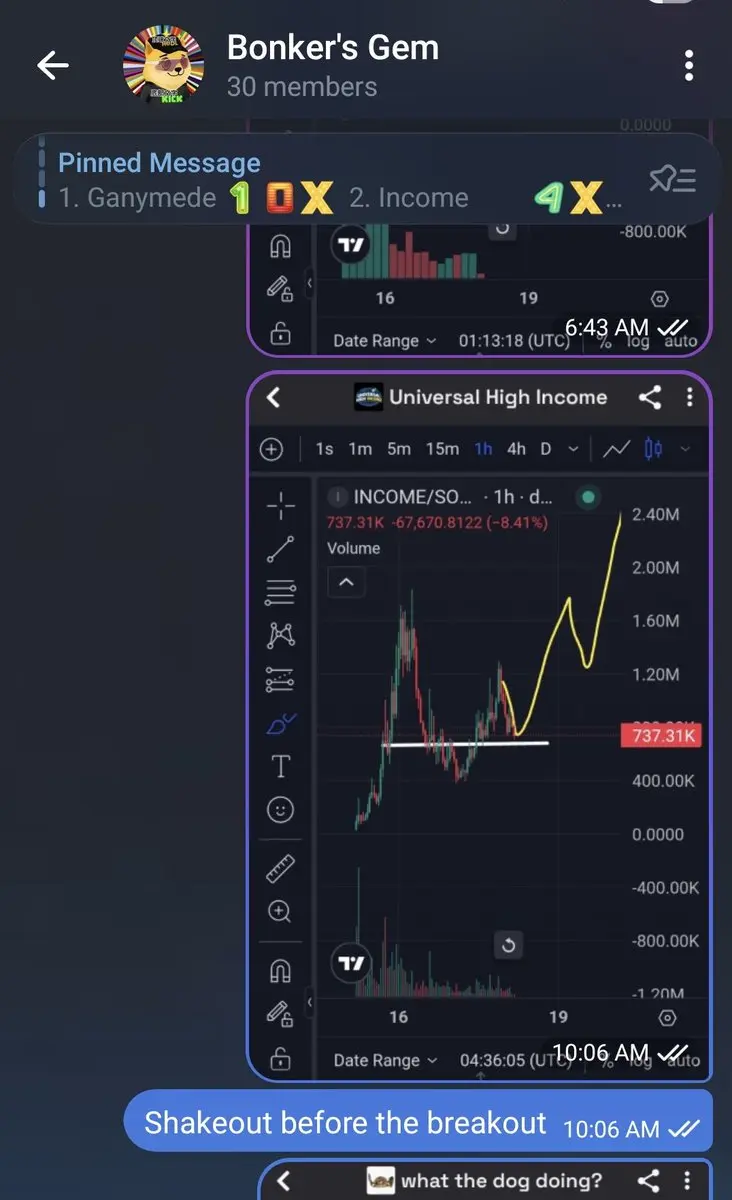
Task: Collapse drawing toolbar arrow in 10:06 AM chart
Action: coord(309,1001)
